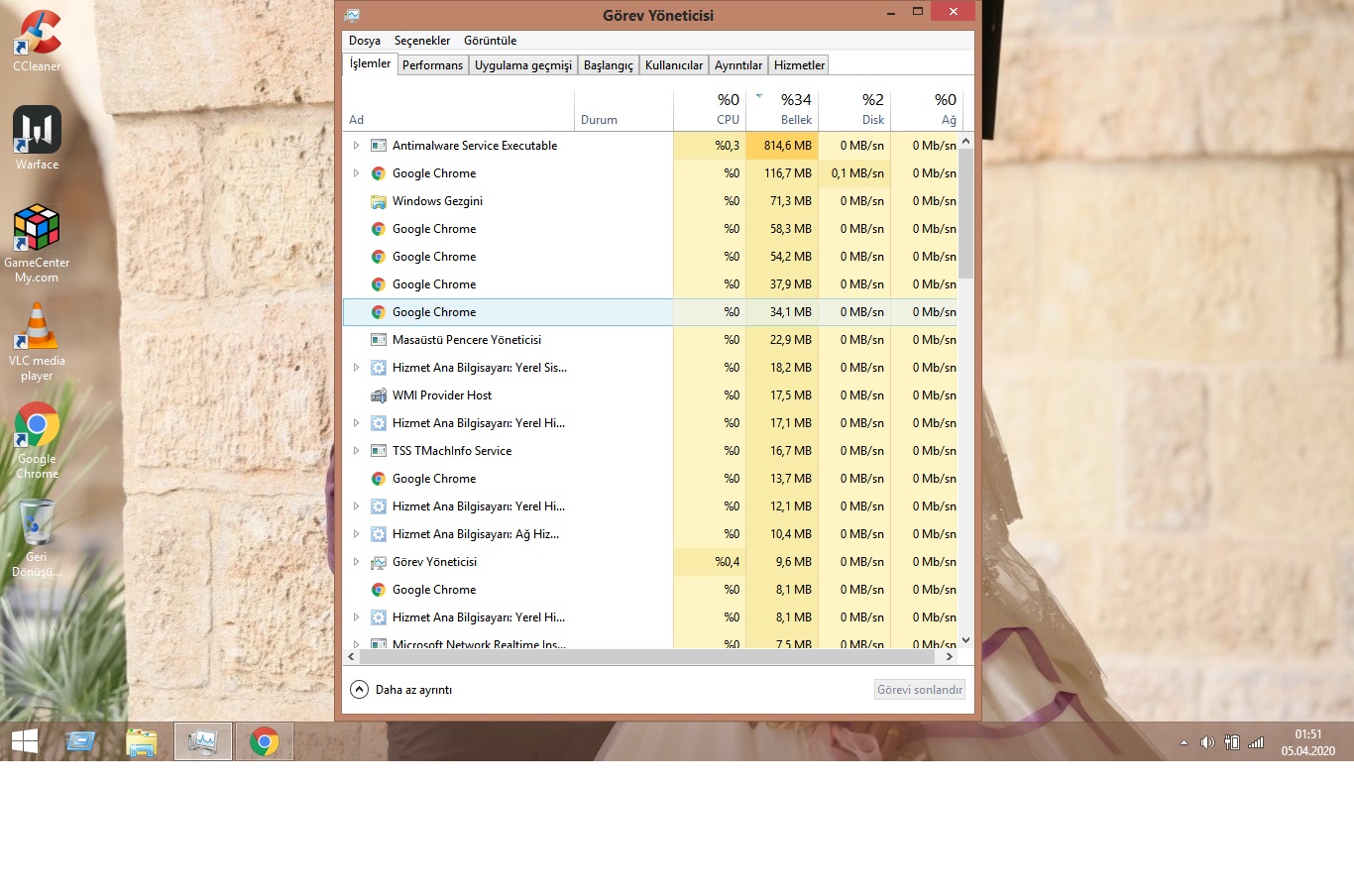Image resolution: width=1354 pixels, height=896 pixels.
Task: Sort by the Ad name column
Action: (459, 109)
